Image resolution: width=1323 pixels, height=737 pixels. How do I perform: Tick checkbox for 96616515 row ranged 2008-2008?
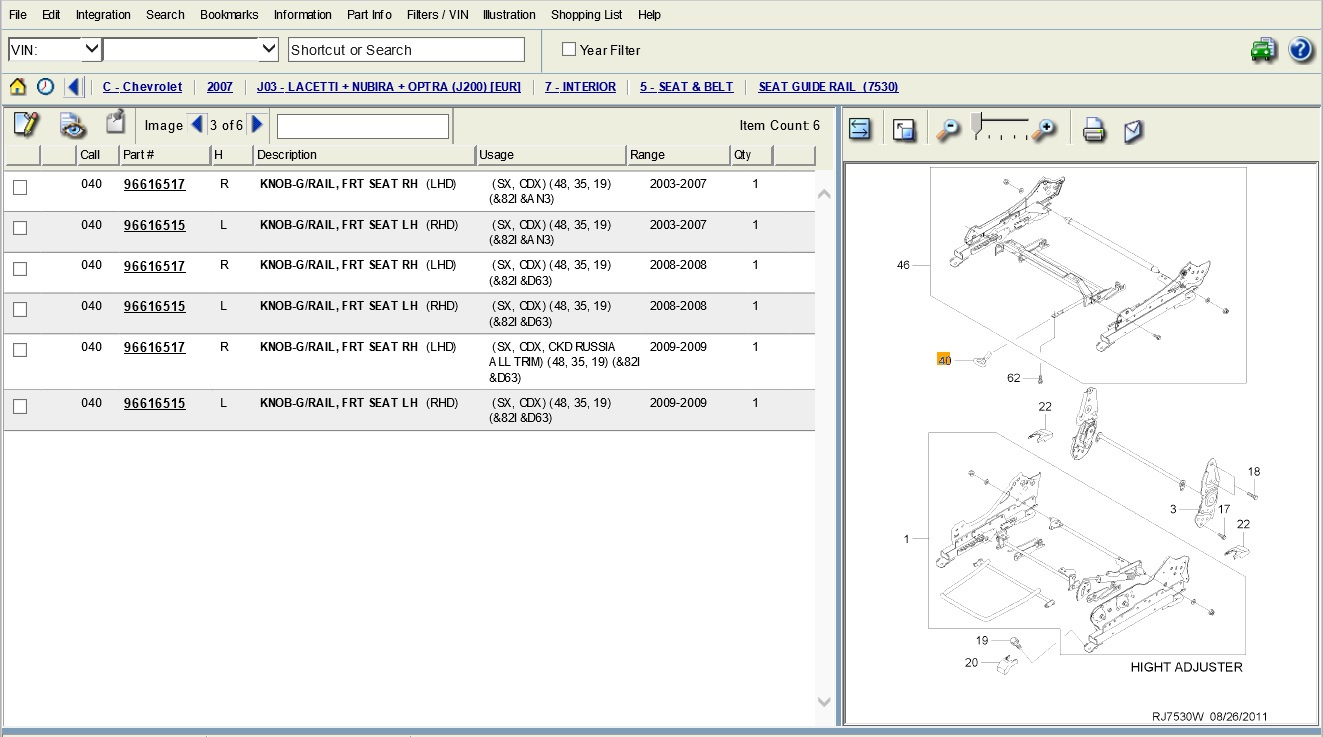(x=20, y=309)
